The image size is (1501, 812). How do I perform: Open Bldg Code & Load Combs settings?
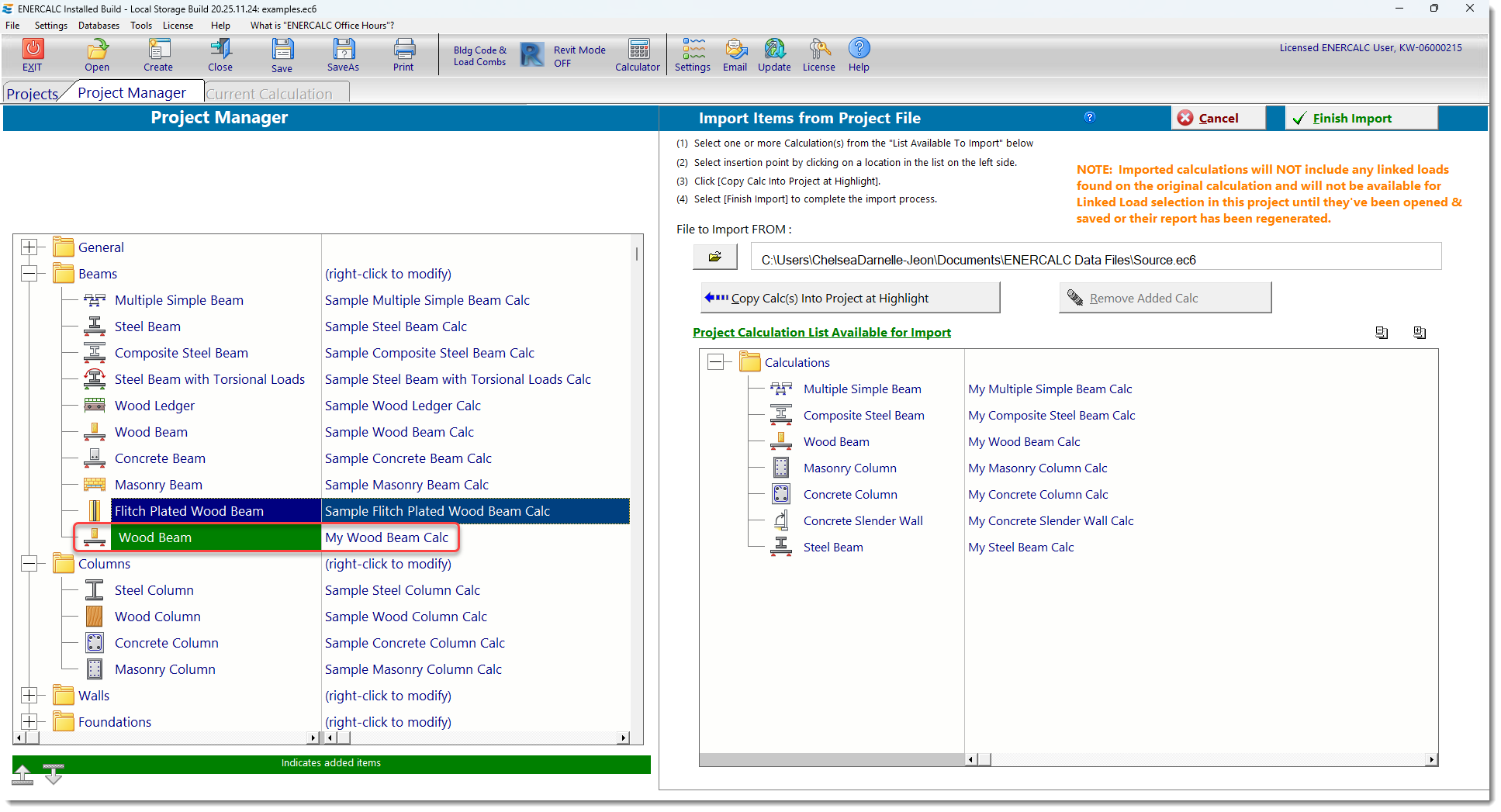click(479, 54)
